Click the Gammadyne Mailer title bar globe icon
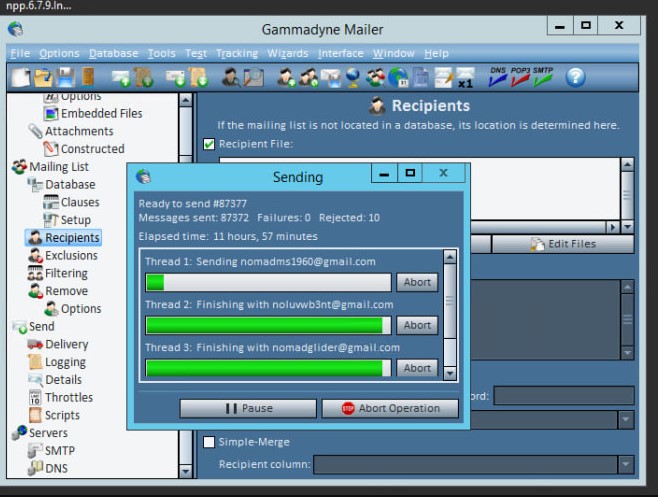Image resolution: width=658 pixels, height=497 pixels. 16,29
